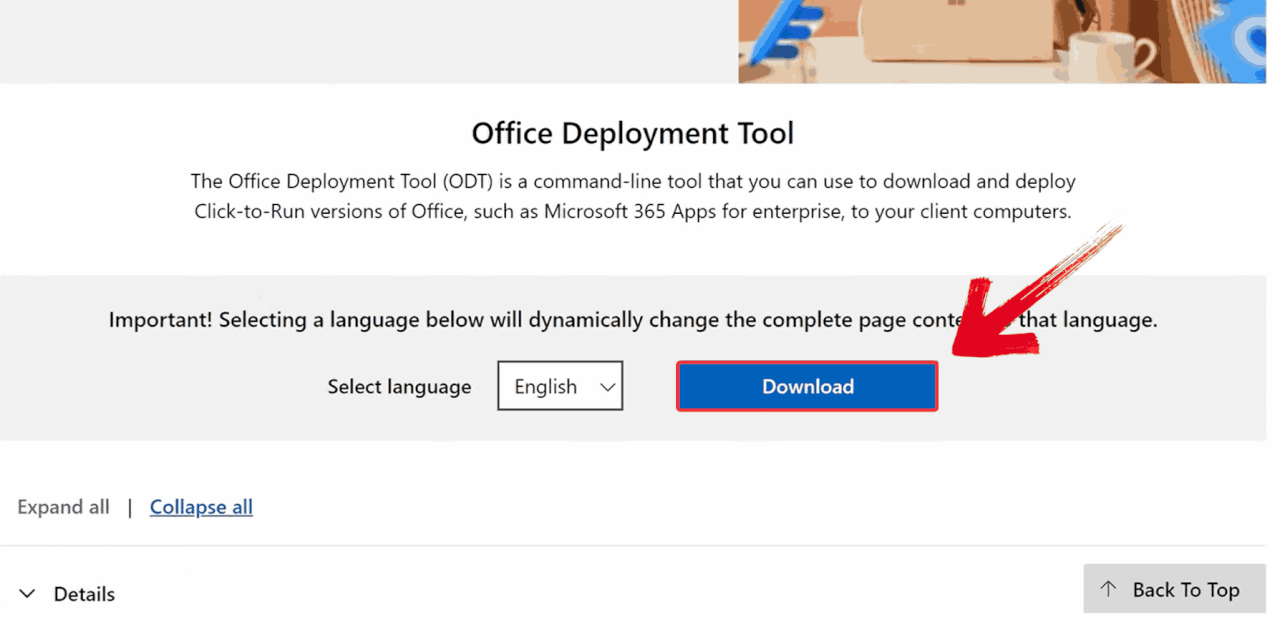Expand all sections on the page
The image size is (1280, 622).
pos(63,507)
